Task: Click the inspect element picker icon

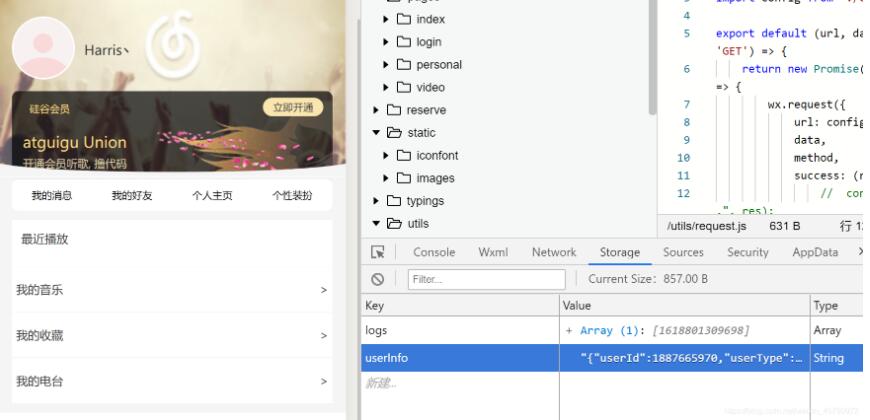Action: [x=378, y=253]
